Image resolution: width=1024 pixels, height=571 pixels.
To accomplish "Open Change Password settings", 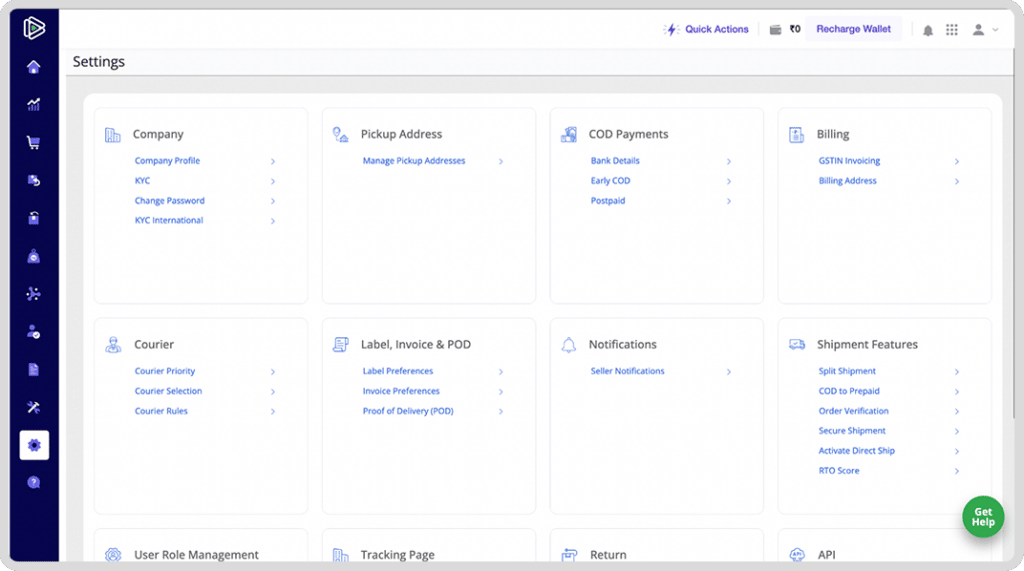I will [x=170, y=201].
